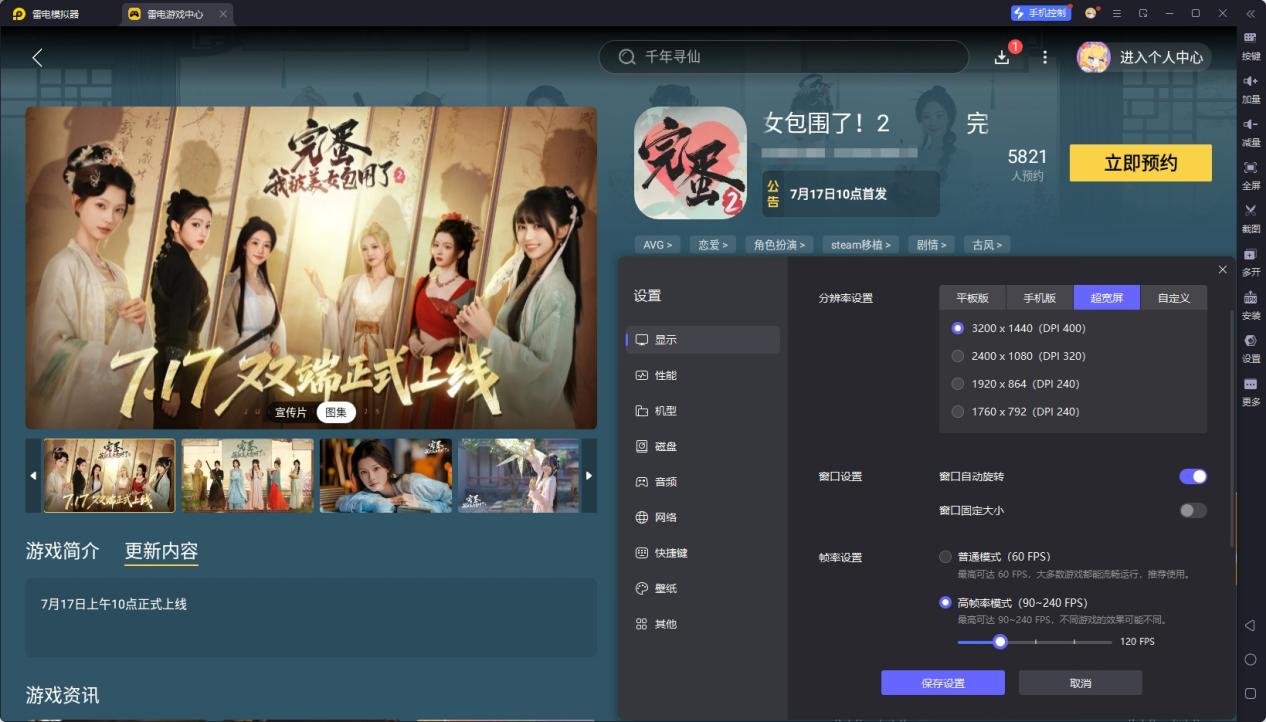The height and width of the screenshot is (722, 1266).
Task: Click the back arrow on game page
Action: (x=37, y=57)
